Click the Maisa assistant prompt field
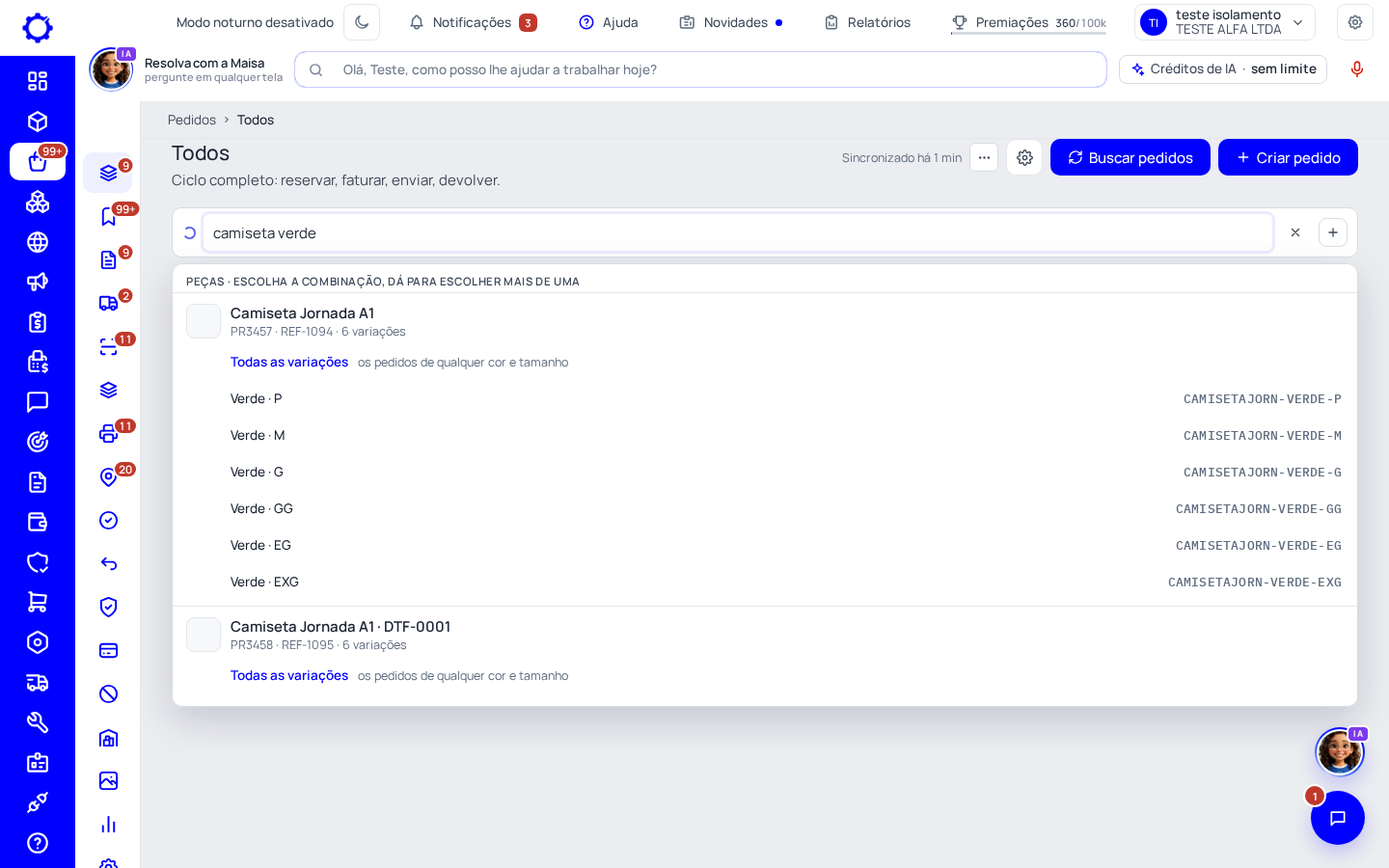Image resolution: width=1389 pixels, height=868 pixels. [x=700, y=69]
